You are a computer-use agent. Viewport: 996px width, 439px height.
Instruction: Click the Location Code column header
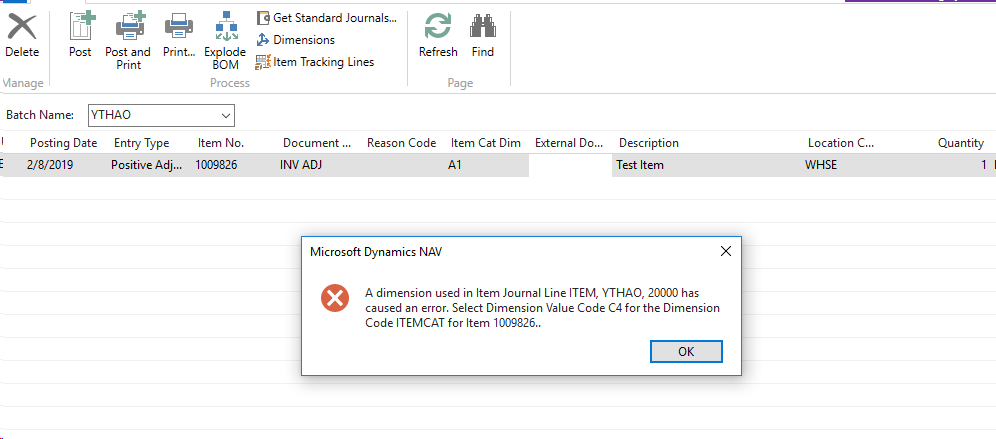tap(840, 143)
